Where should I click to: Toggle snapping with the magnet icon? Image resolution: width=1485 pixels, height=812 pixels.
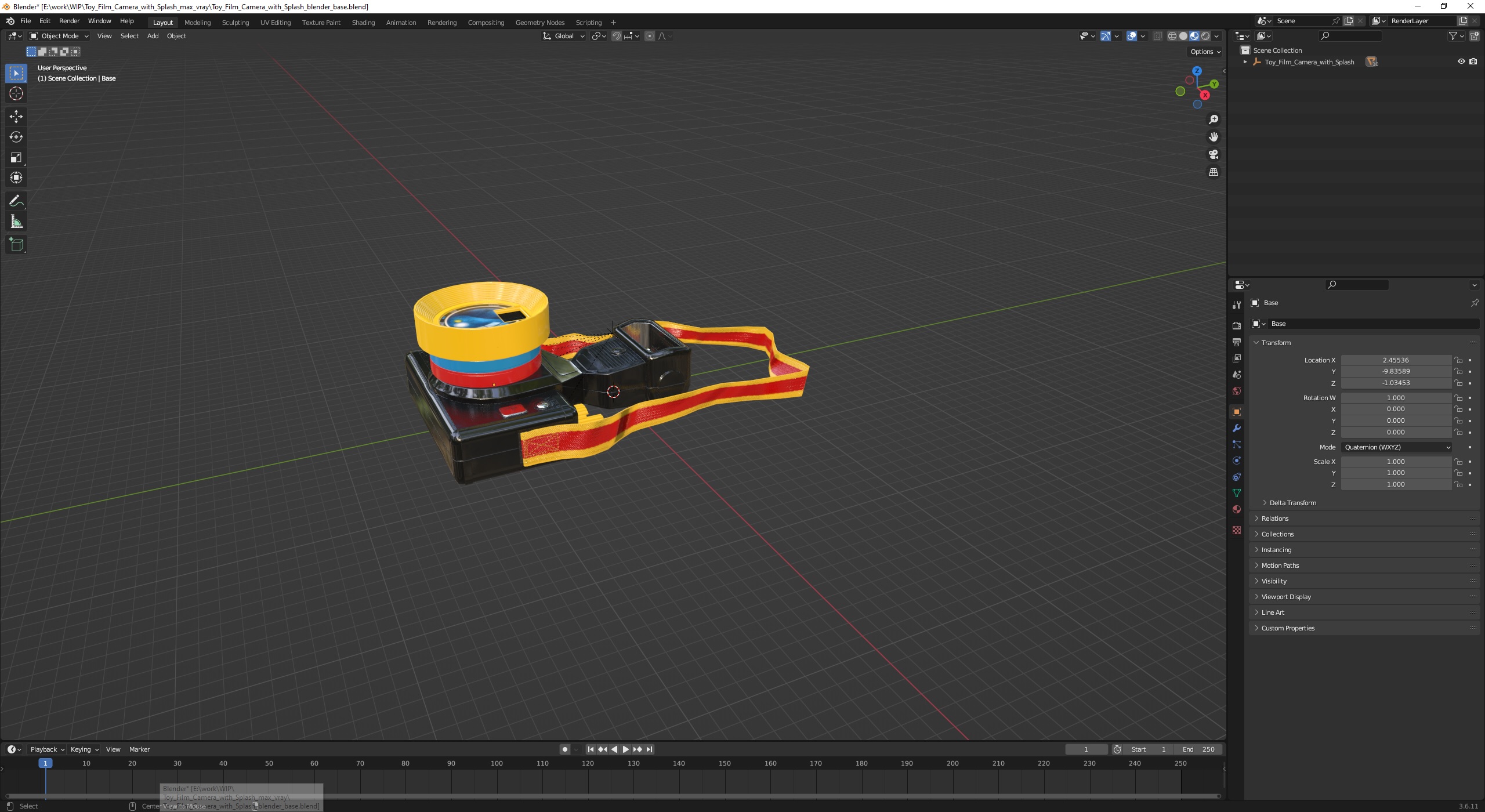pyautogui.click(x=617, y=36)
